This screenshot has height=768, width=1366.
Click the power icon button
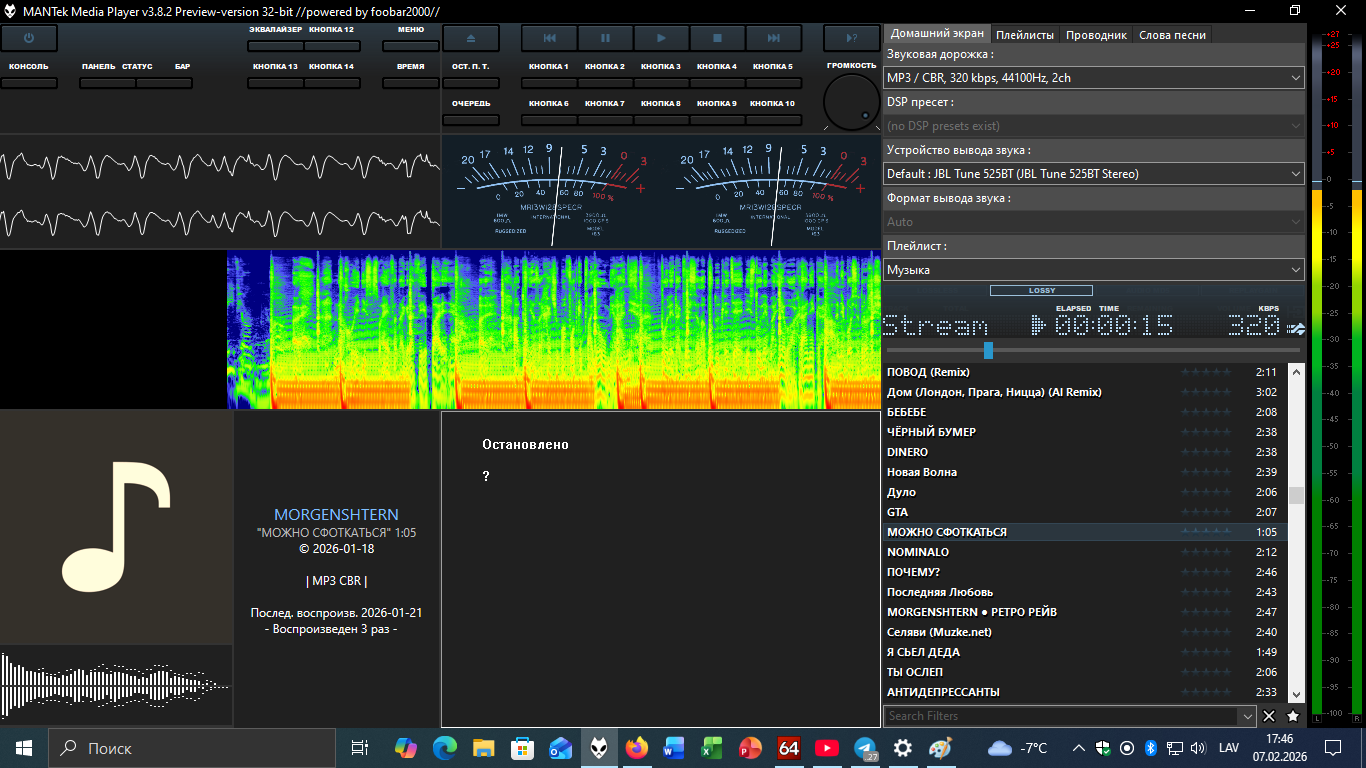[x=29, y=38]
